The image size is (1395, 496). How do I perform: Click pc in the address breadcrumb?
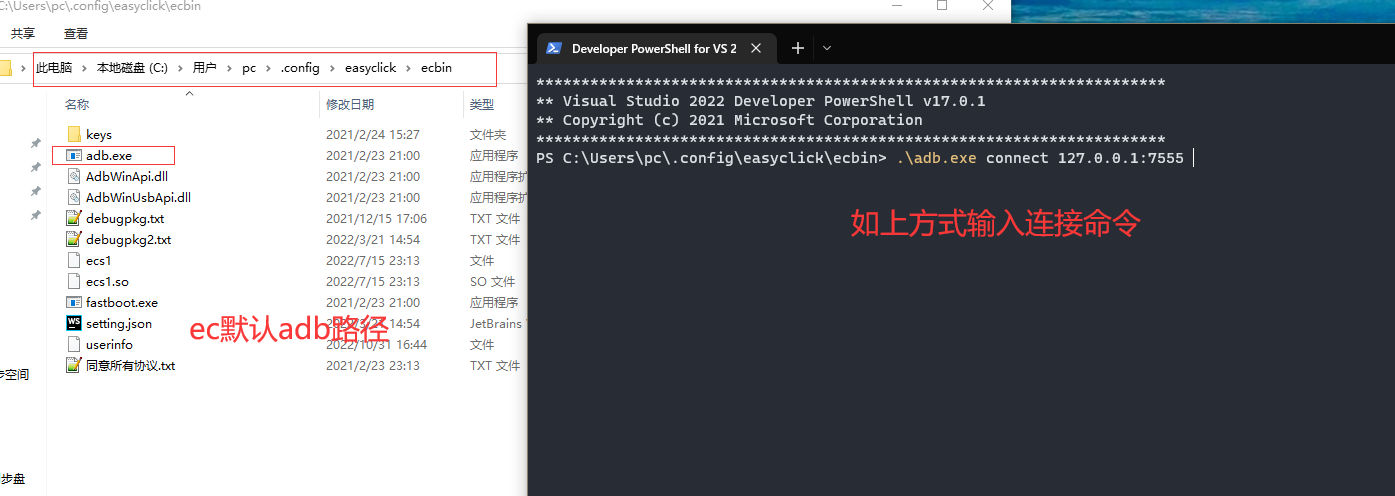249,68
